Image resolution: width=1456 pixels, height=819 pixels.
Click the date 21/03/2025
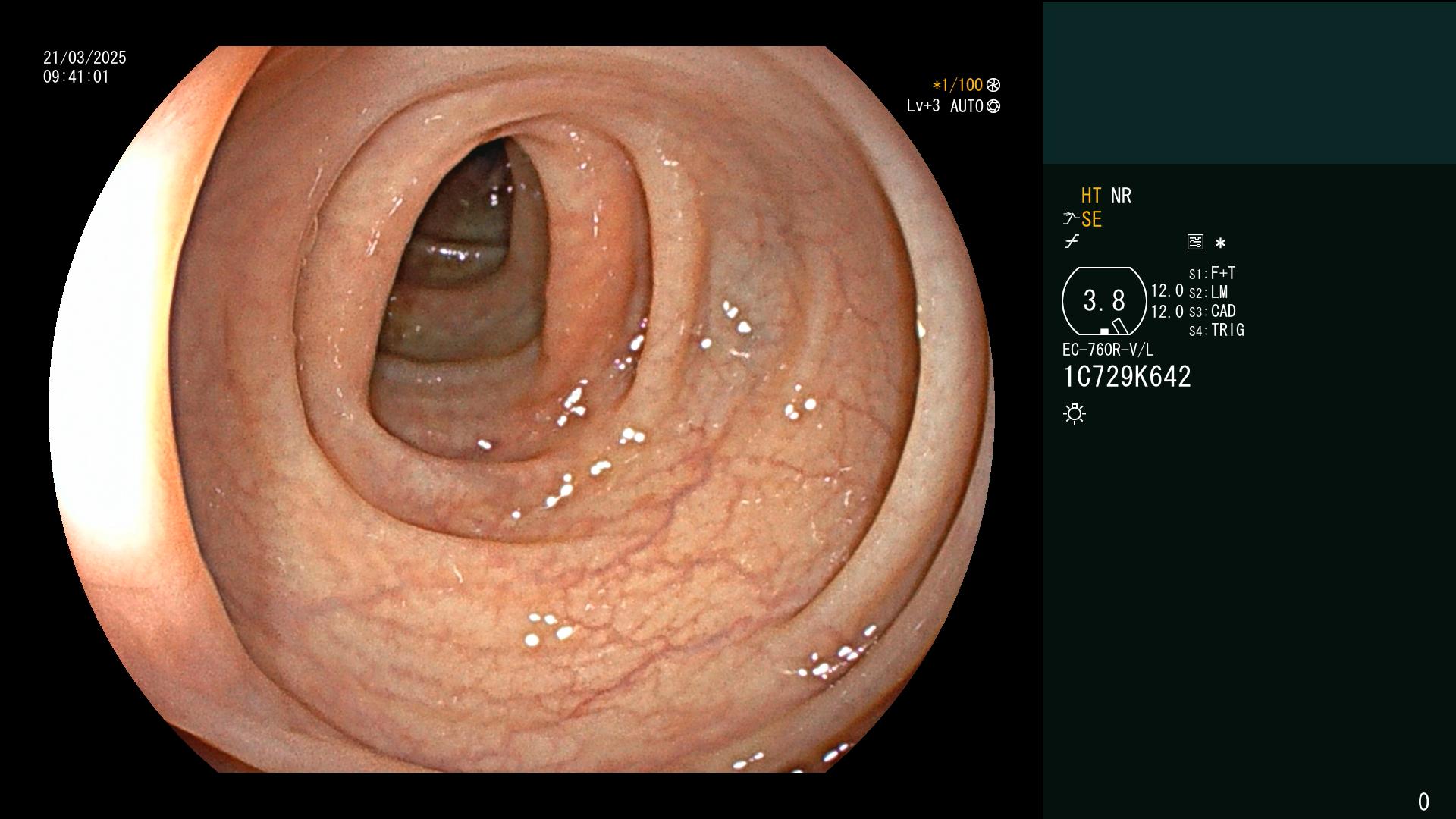pyautogui.click(x=85, y=58)
